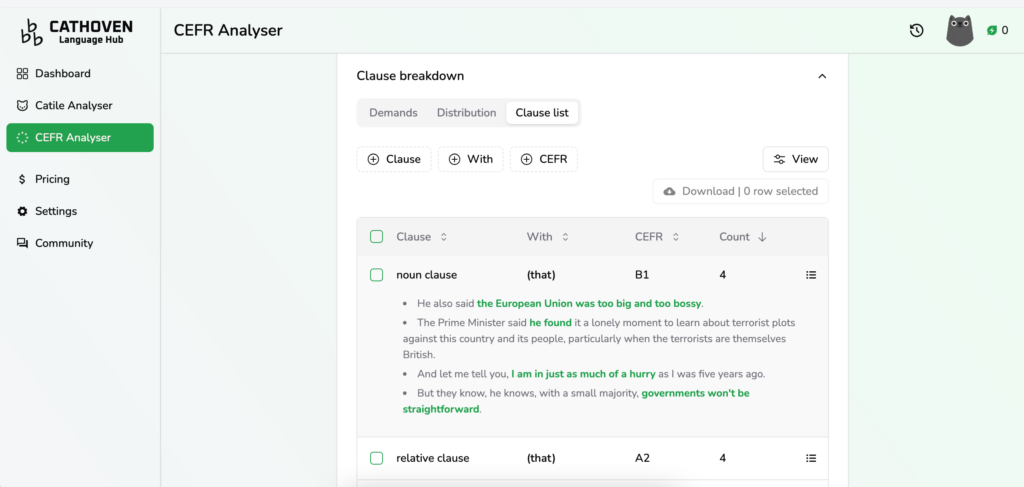Click the Pricing dollar icon
This screenshot has width=1024, height=487.
coord(22,179)
